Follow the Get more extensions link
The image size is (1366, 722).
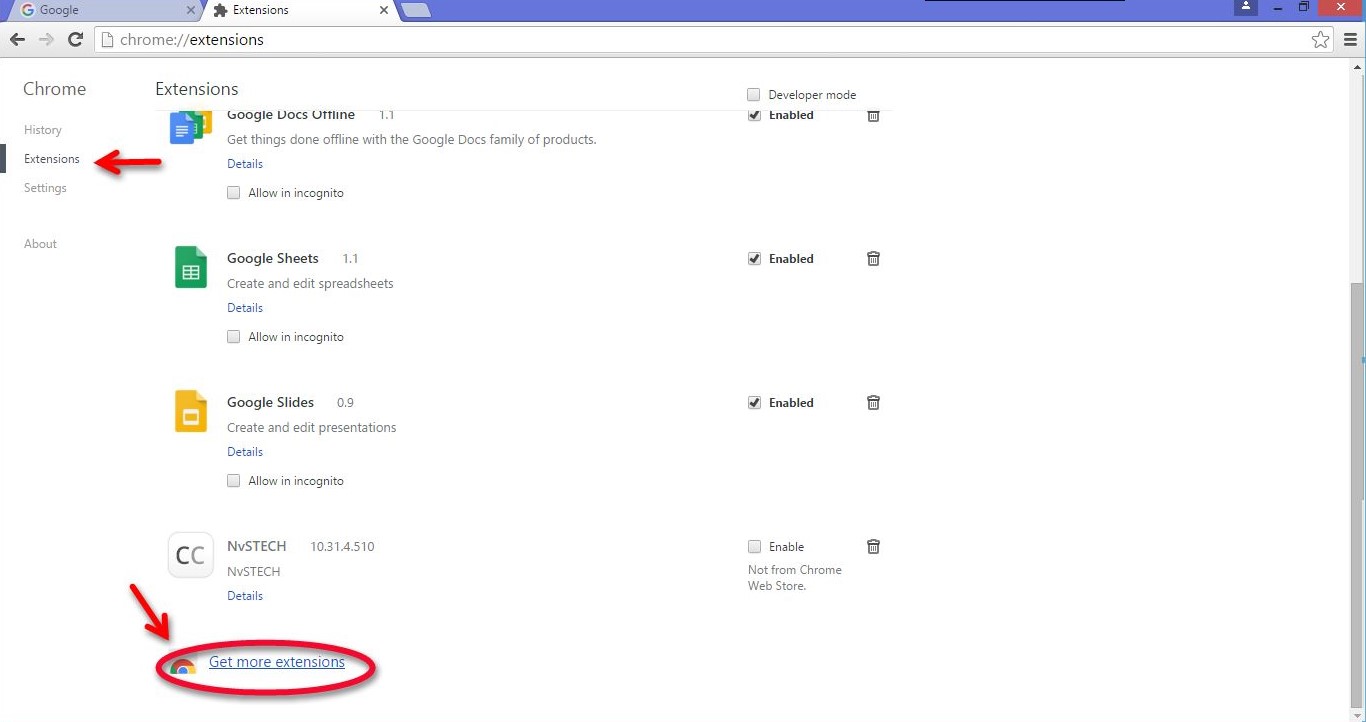(x=277, y=662)
